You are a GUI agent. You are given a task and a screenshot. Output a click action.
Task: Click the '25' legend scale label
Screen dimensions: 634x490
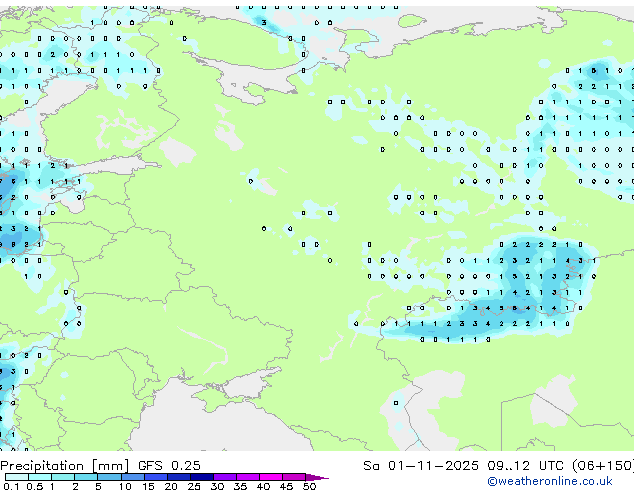194,486
